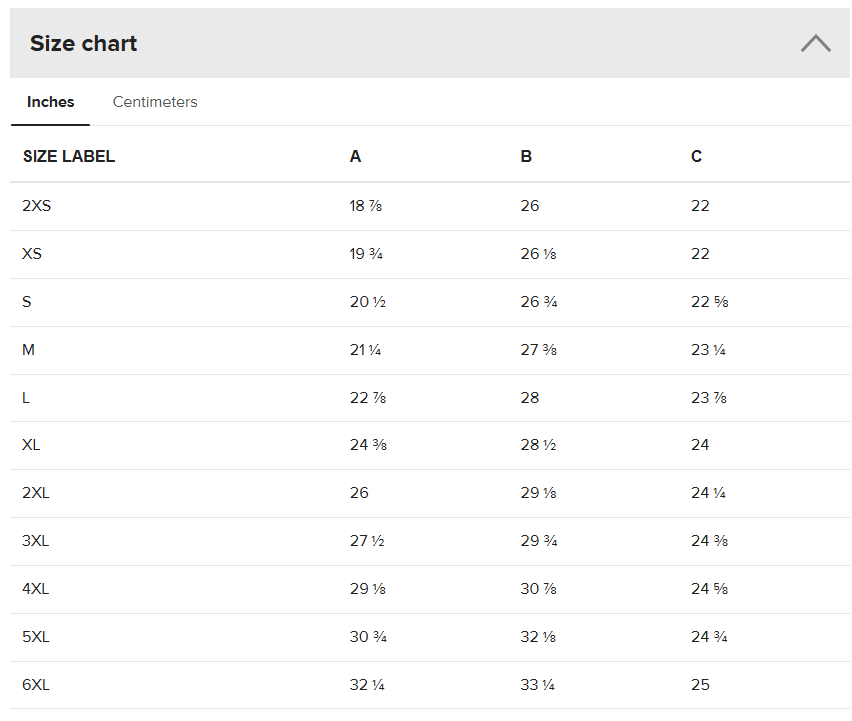Select the 5XL size row label

pos(36,637)
